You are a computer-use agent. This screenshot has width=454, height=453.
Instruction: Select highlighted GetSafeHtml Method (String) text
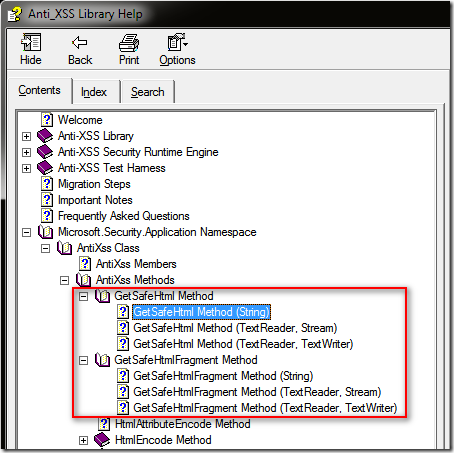201,312
